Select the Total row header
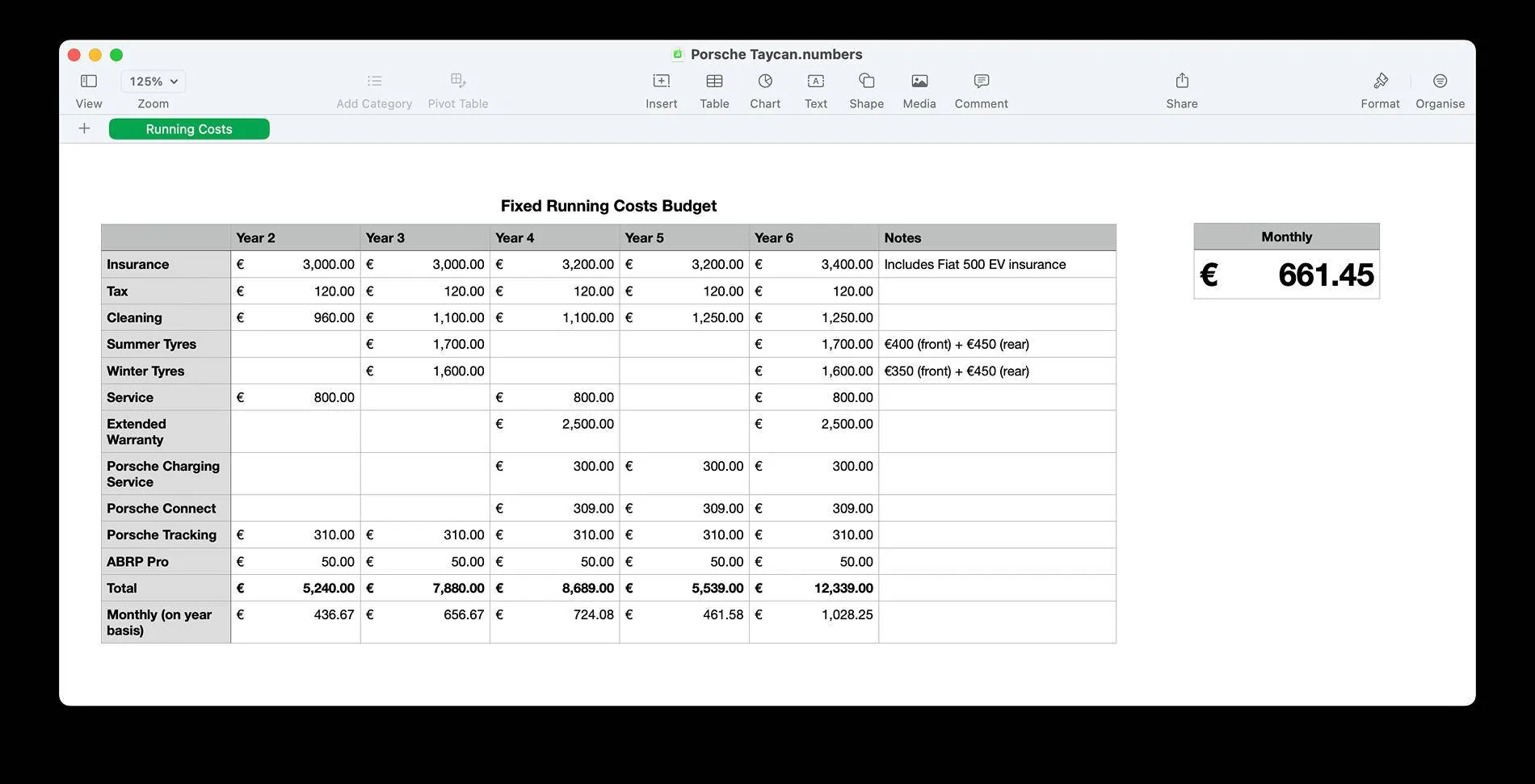Screen dimensions: 1535x784 click(x=166, y=588)
